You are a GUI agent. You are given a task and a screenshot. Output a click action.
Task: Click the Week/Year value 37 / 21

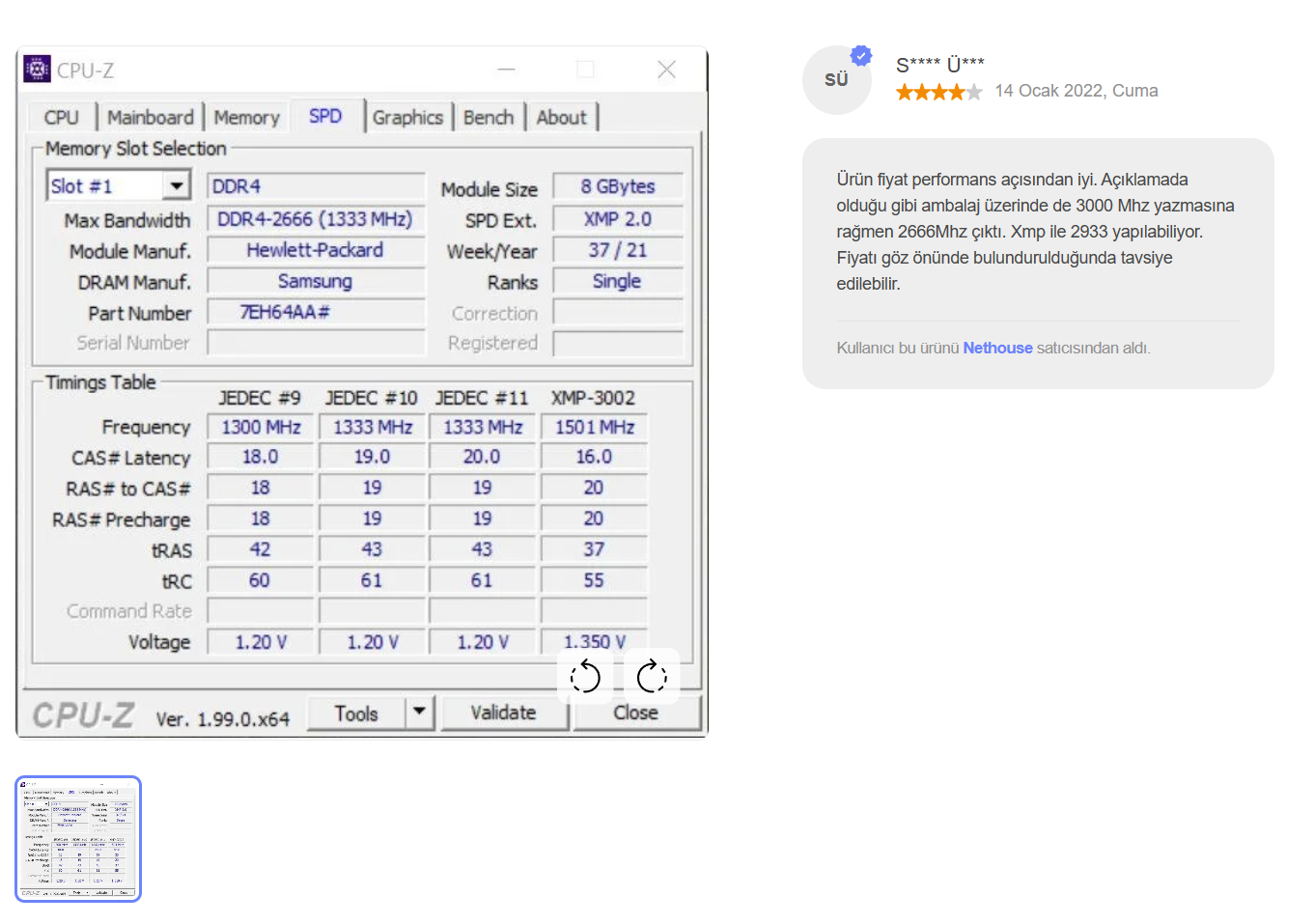click(x=618, y=250)
